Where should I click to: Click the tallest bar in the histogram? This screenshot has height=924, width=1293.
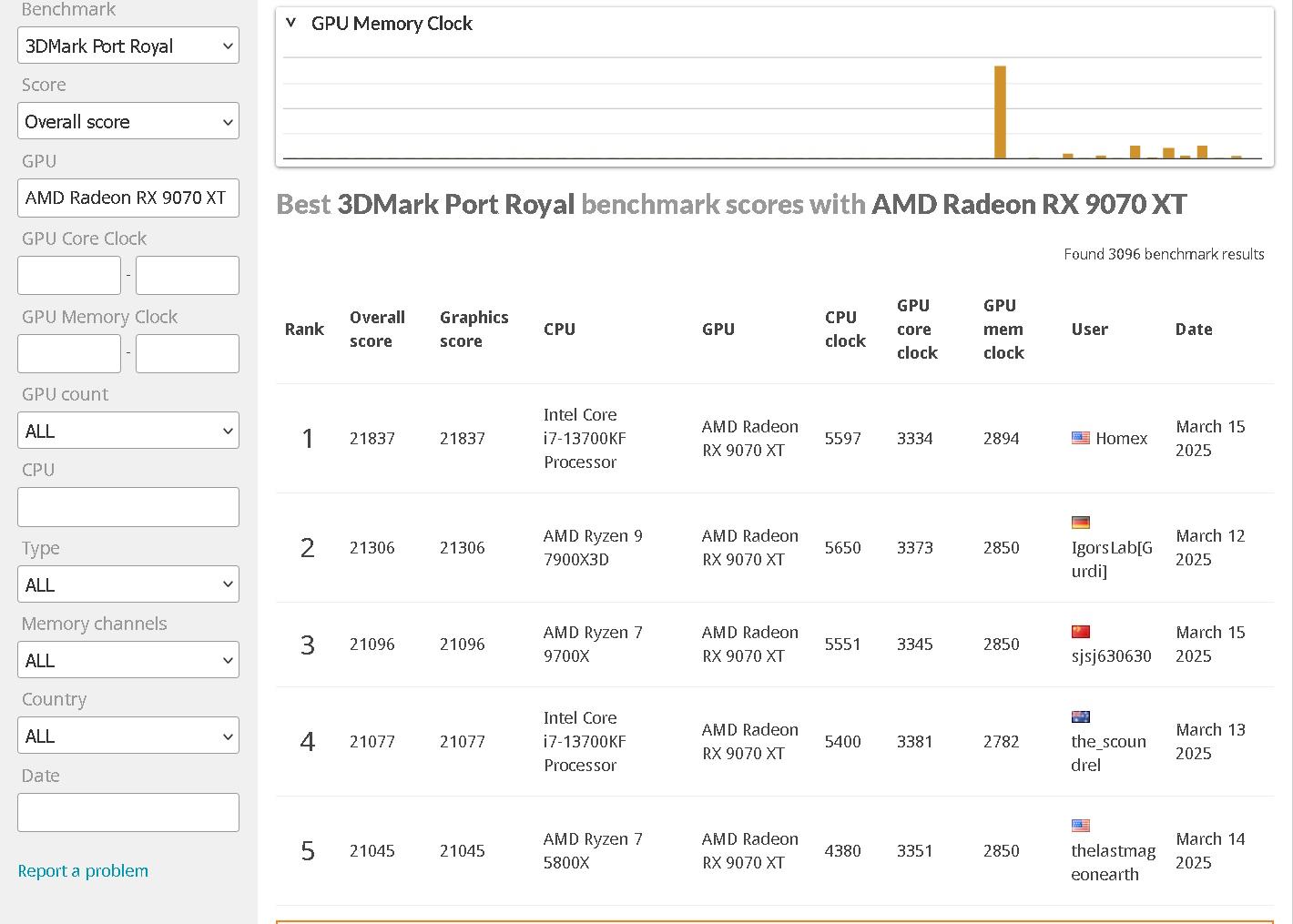click(x=1000, y=112)
